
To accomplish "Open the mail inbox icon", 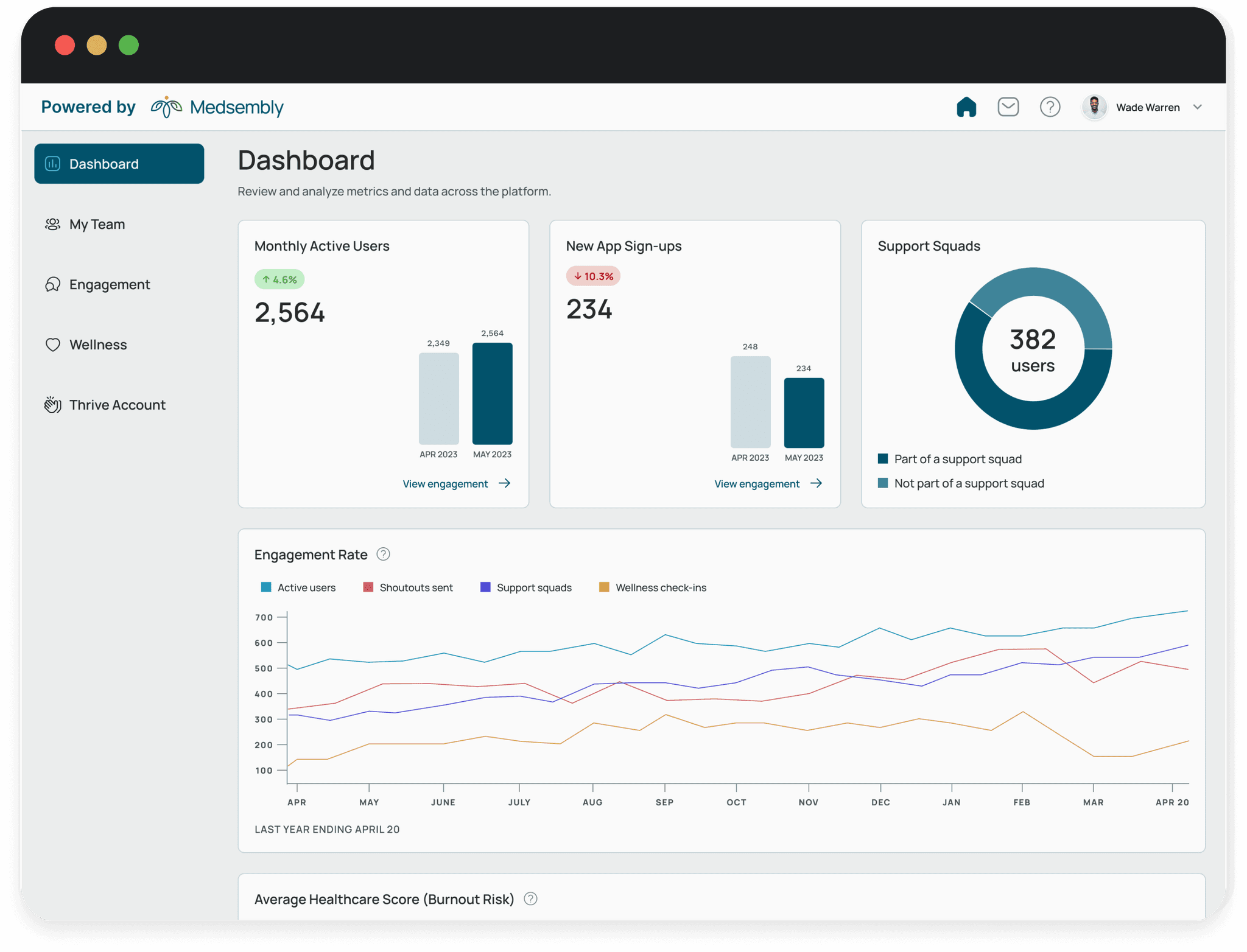I will [1008, 107].
